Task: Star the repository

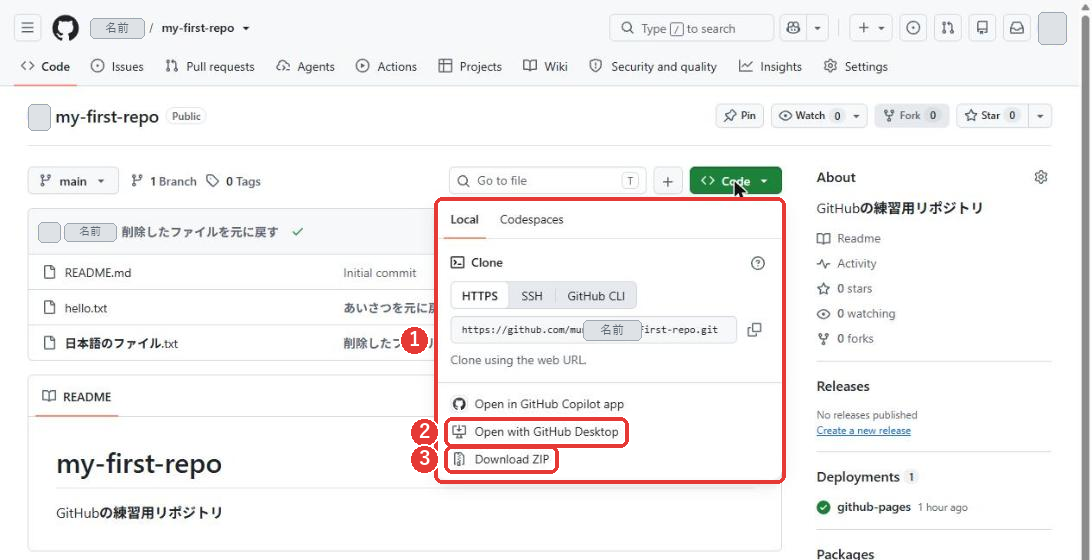Action: click(992, 116)
